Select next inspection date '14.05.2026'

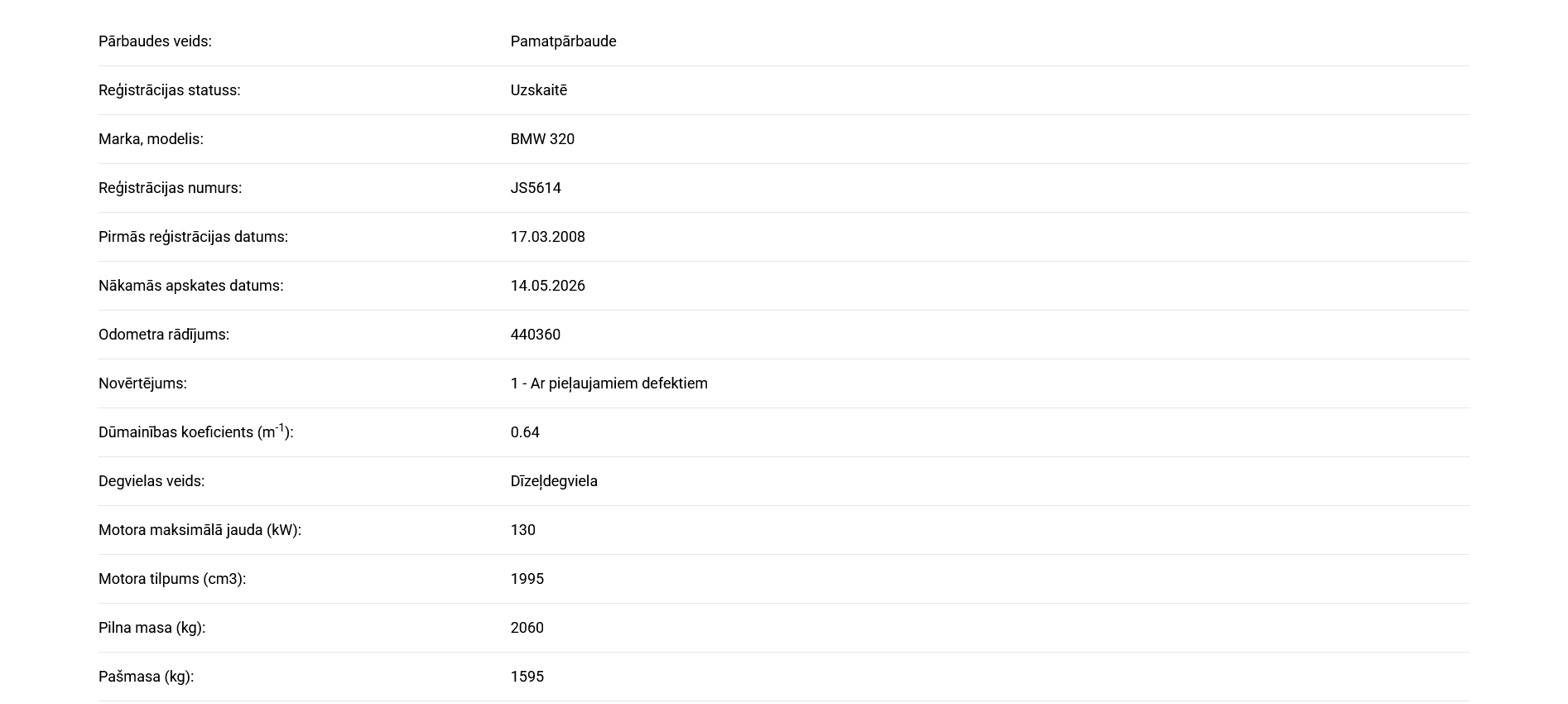click(x=547, y=286)
